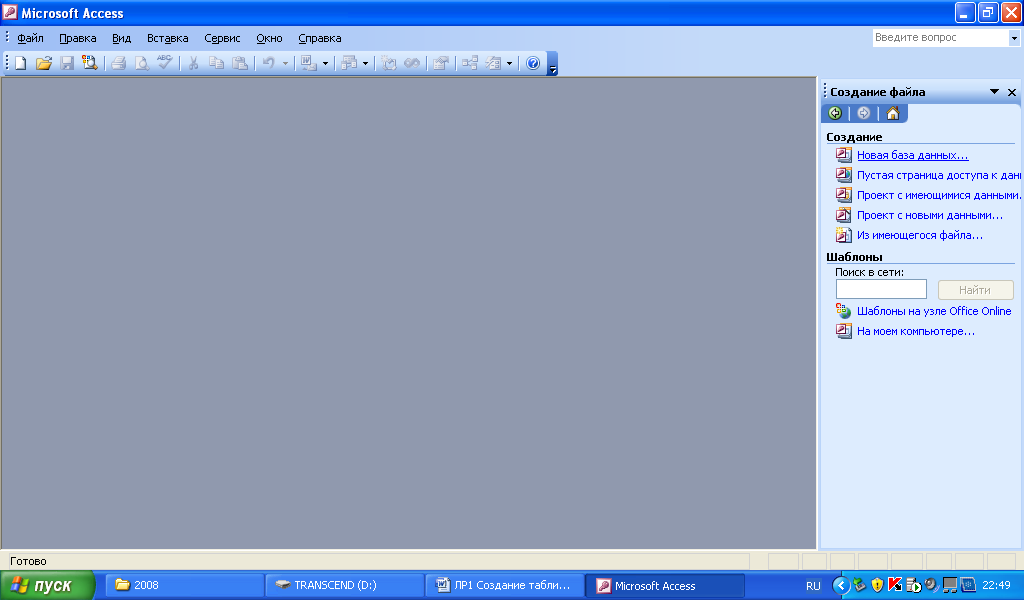Open the Правка menu

coord(78,38)
